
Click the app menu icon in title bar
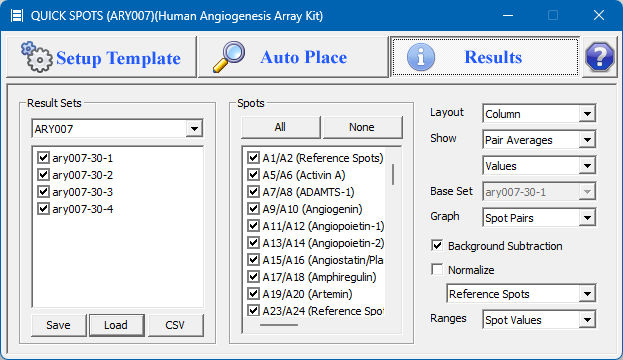point(16,16)
